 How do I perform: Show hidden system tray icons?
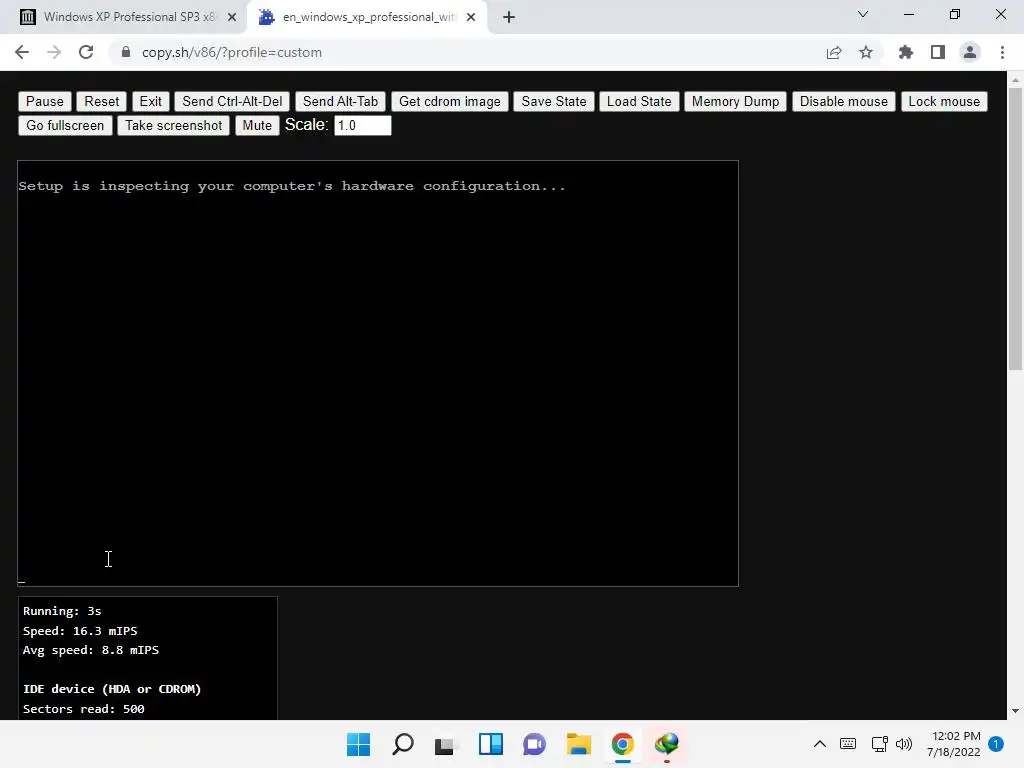[820, 744]
